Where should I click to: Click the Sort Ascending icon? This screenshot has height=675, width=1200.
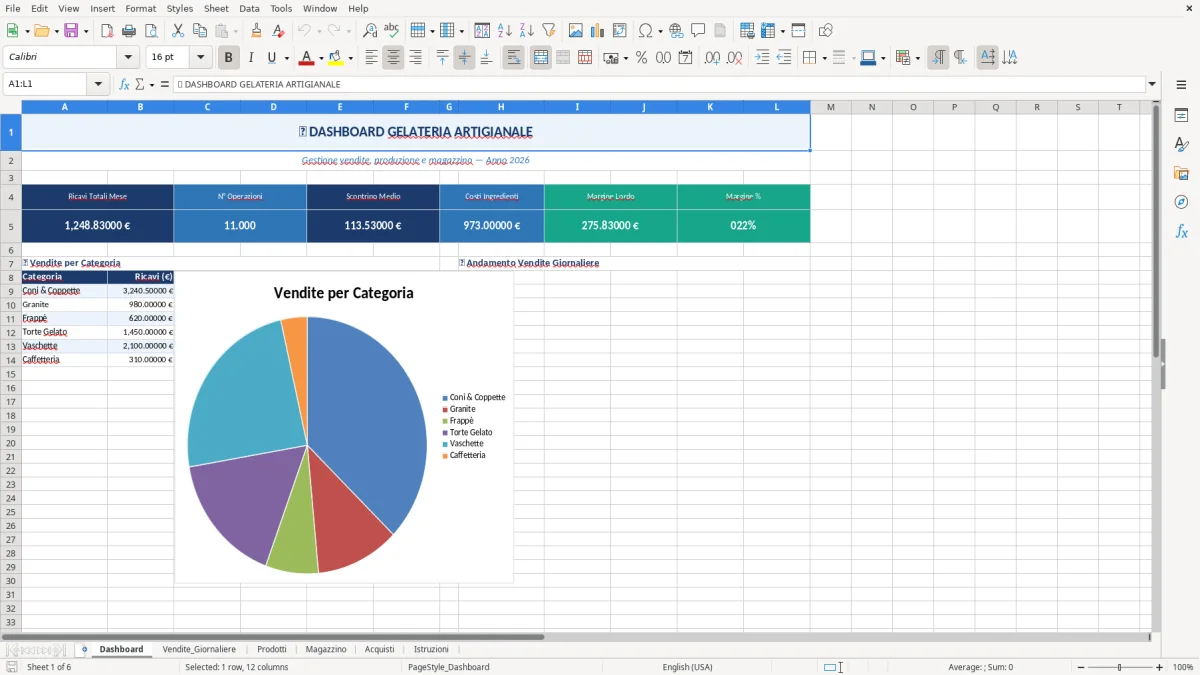click(x=504, y=31)
